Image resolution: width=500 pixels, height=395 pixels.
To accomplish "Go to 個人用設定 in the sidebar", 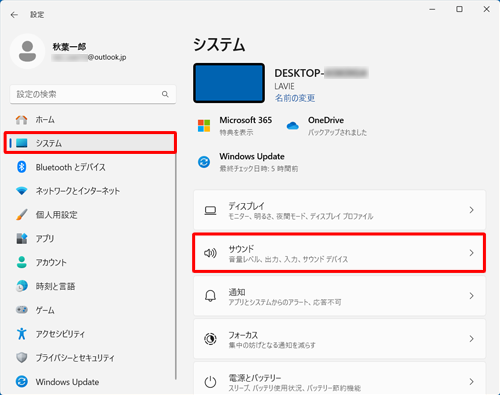I will click(90, 215).
